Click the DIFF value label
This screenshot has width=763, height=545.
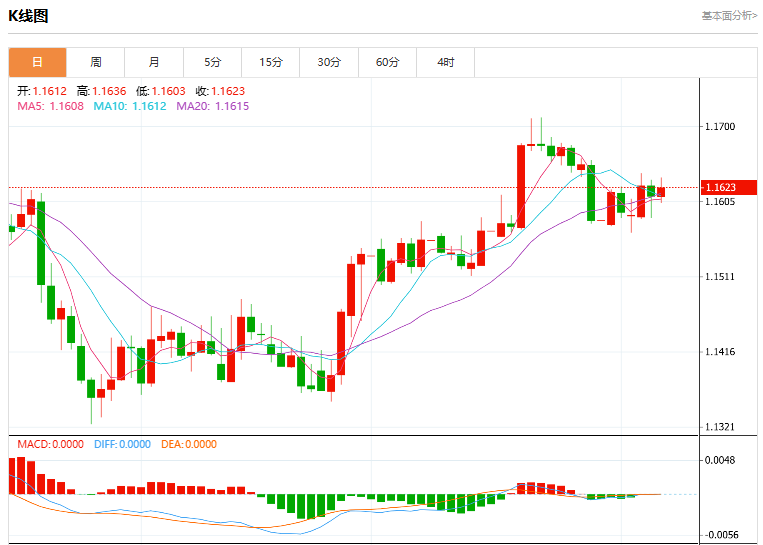122,444
